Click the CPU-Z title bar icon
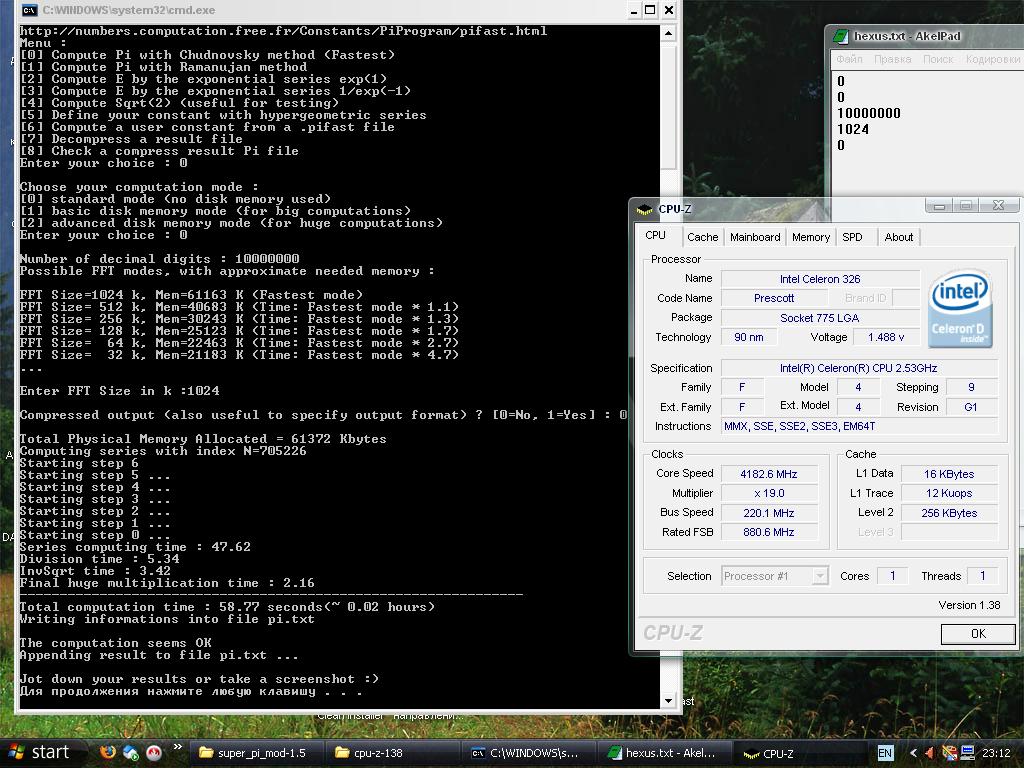1024x768 pixels. point(645,209)
